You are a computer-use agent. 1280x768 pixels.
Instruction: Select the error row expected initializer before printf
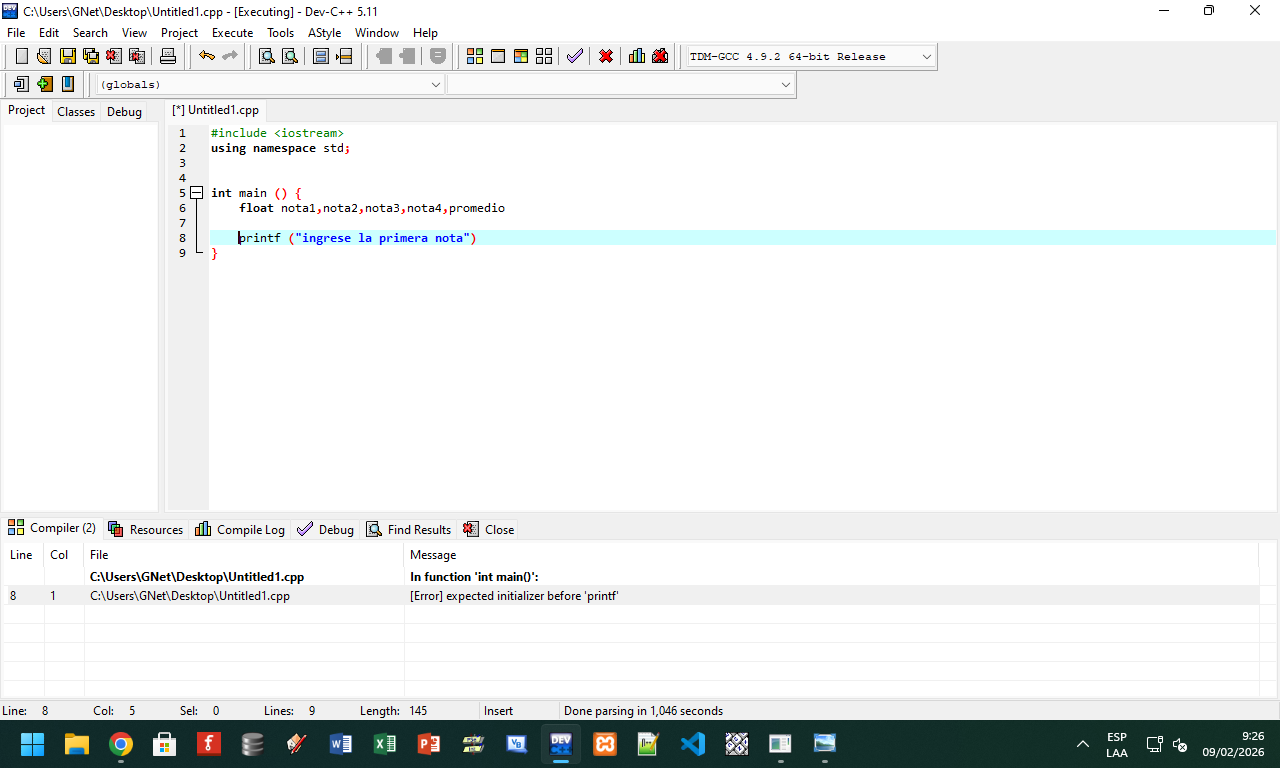[x=514, y=596]
